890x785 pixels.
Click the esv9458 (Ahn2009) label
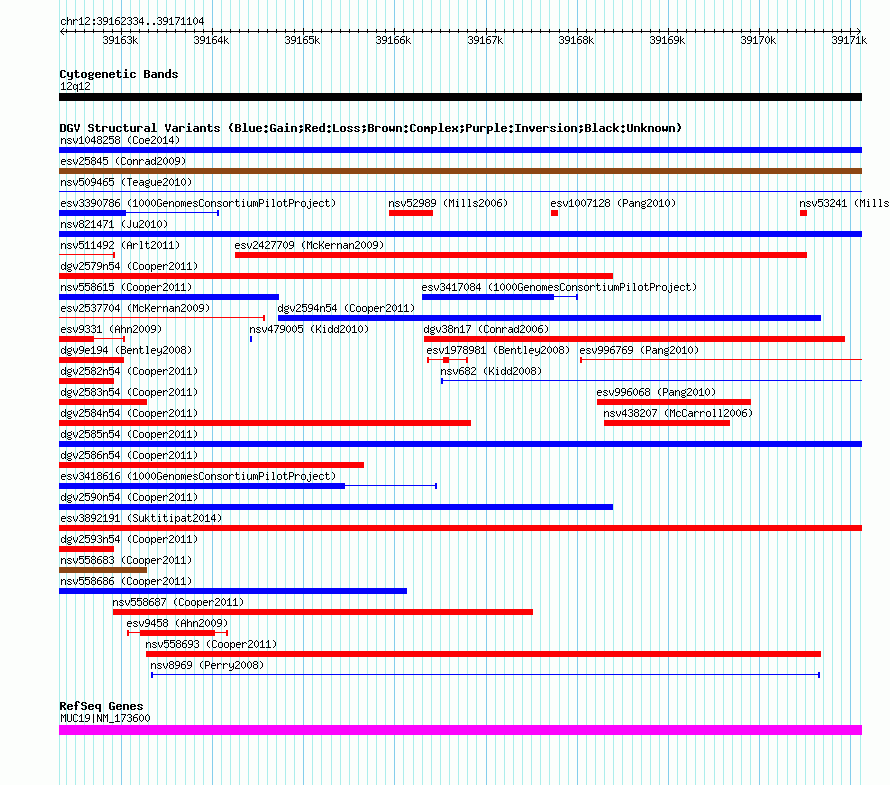(177, 623)
